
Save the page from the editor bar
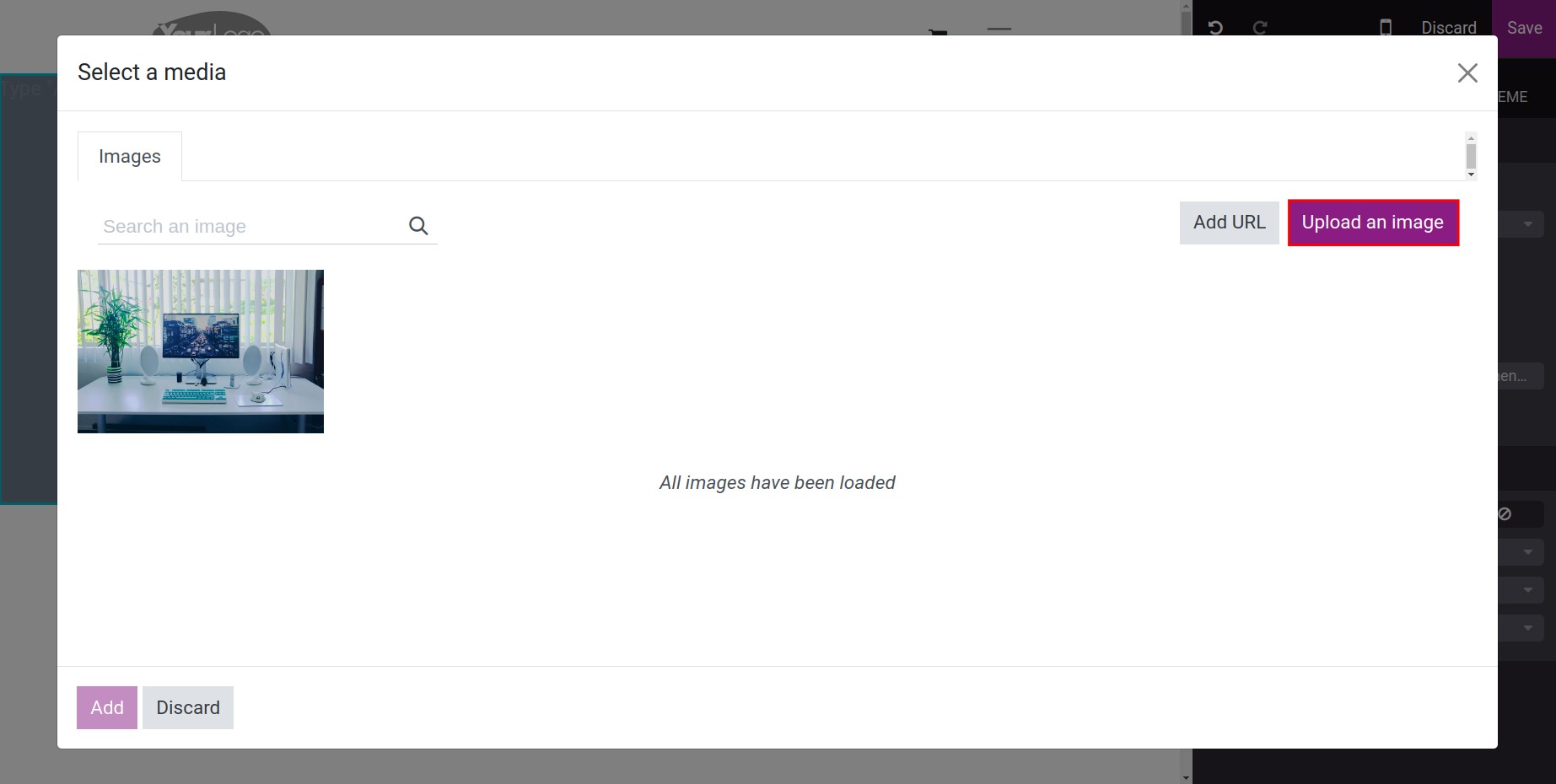coord(1524,28)
